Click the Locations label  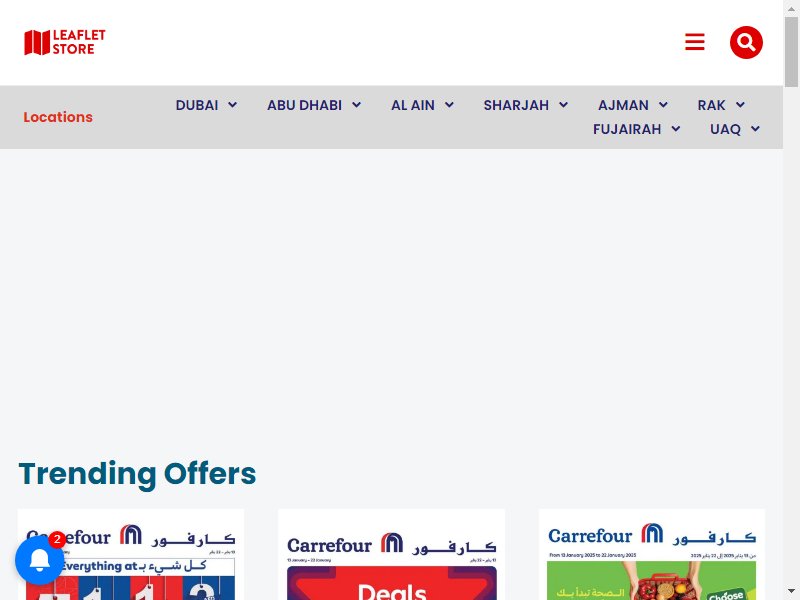coord(58,117)
